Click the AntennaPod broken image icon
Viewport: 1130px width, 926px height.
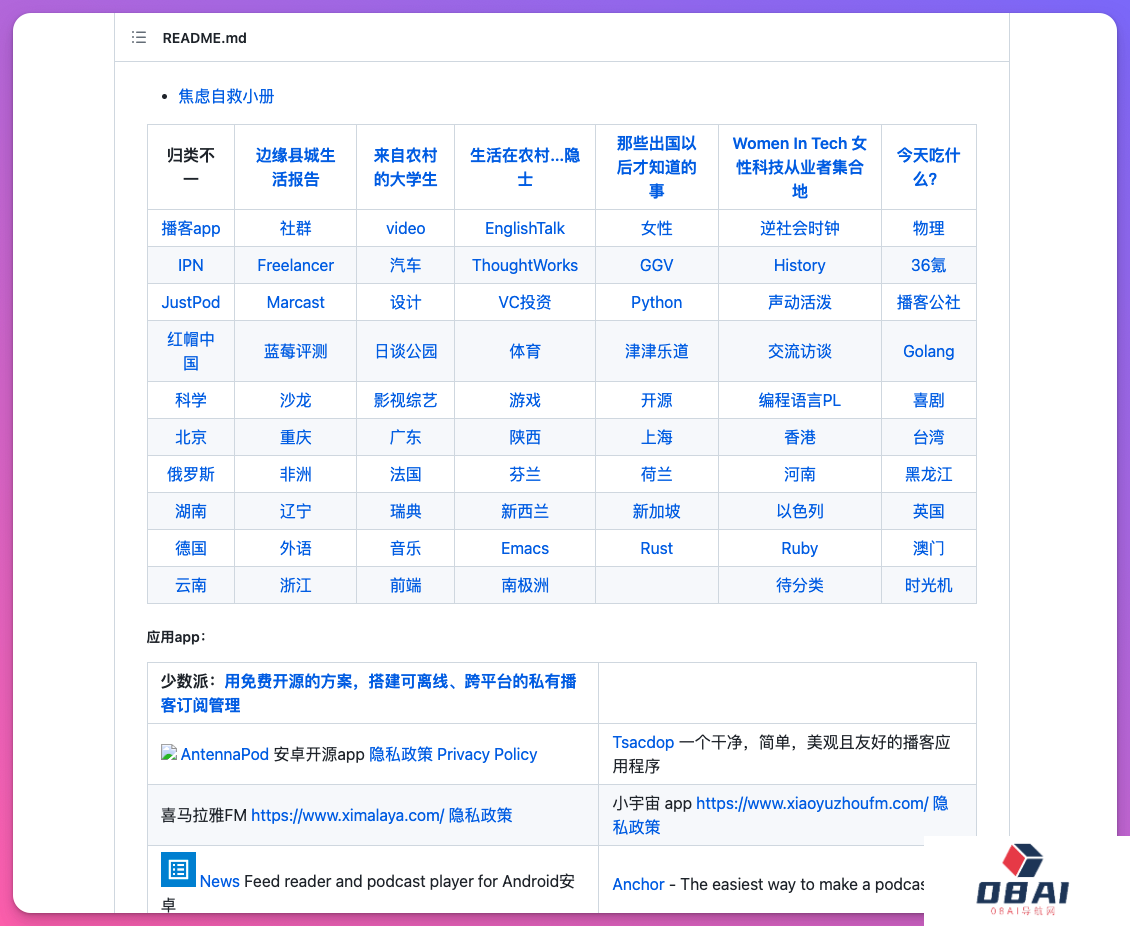click(x=169, y=753)
